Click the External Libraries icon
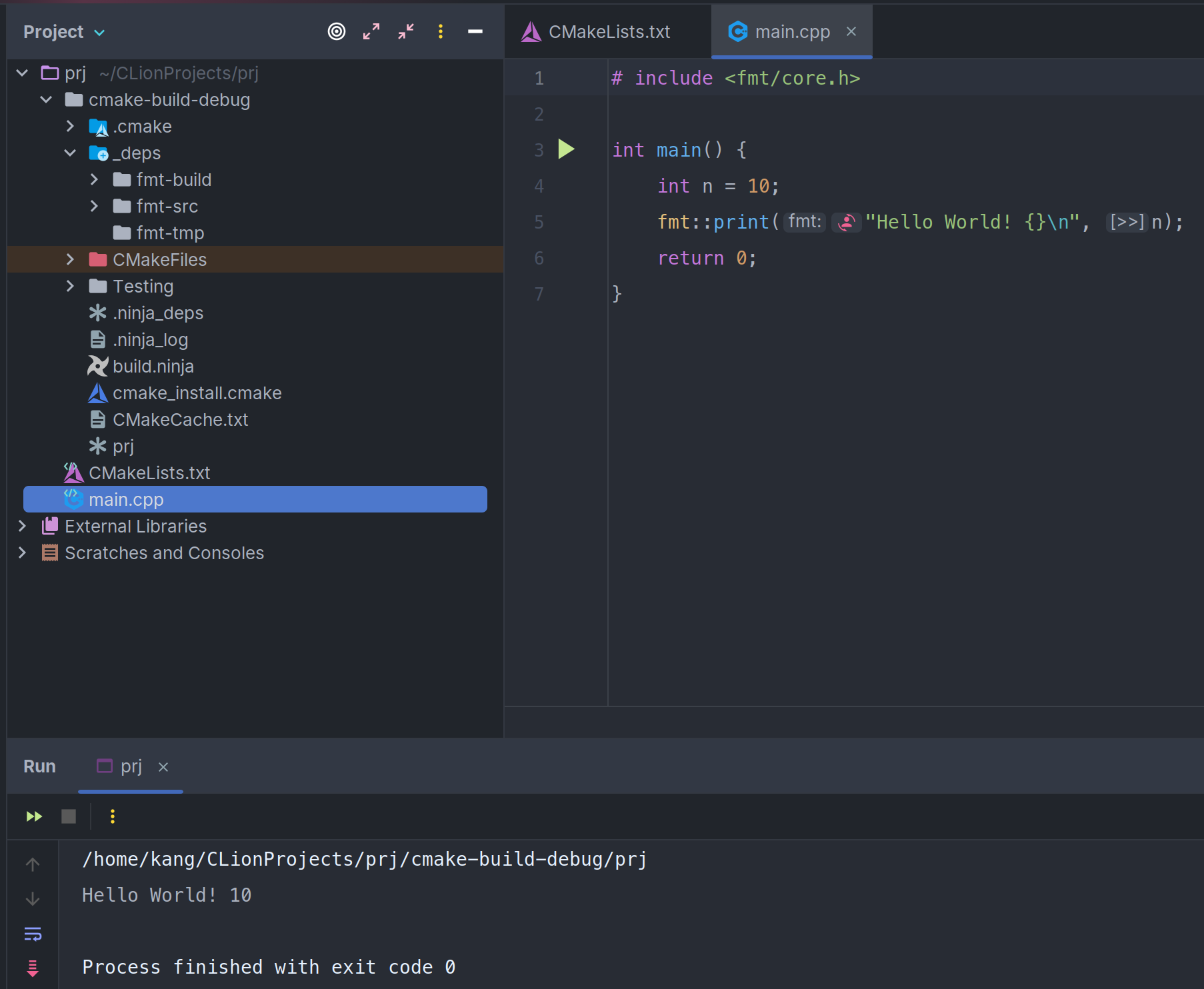Viewport: 1204px width, 989px height. coord(50,526)
